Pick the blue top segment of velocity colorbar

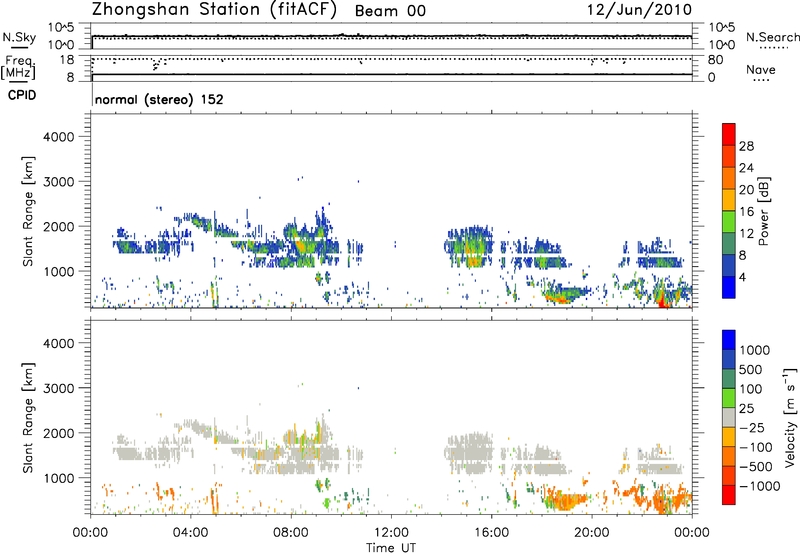(x=729, y=340)
